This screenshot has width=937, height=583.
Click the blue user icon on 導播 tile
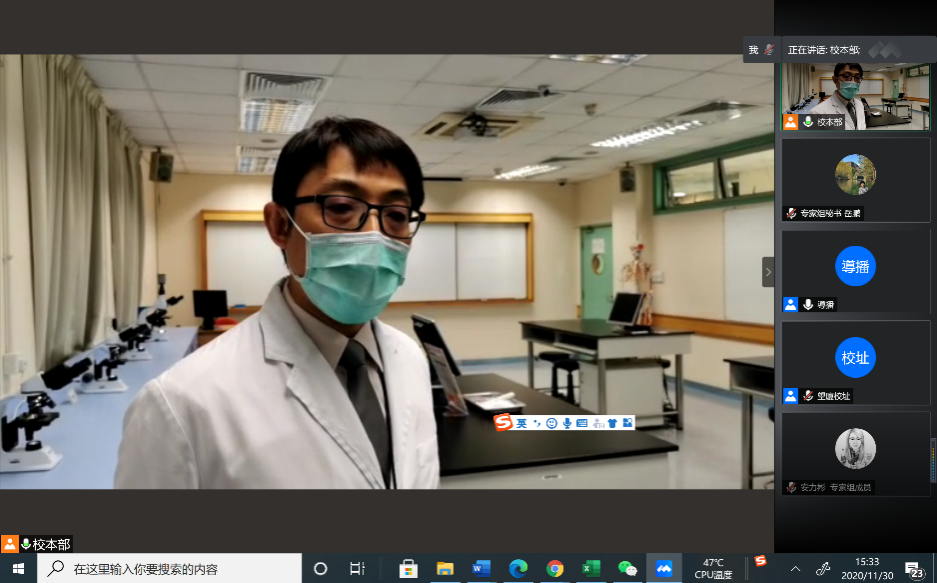click(x=790, y=305)
